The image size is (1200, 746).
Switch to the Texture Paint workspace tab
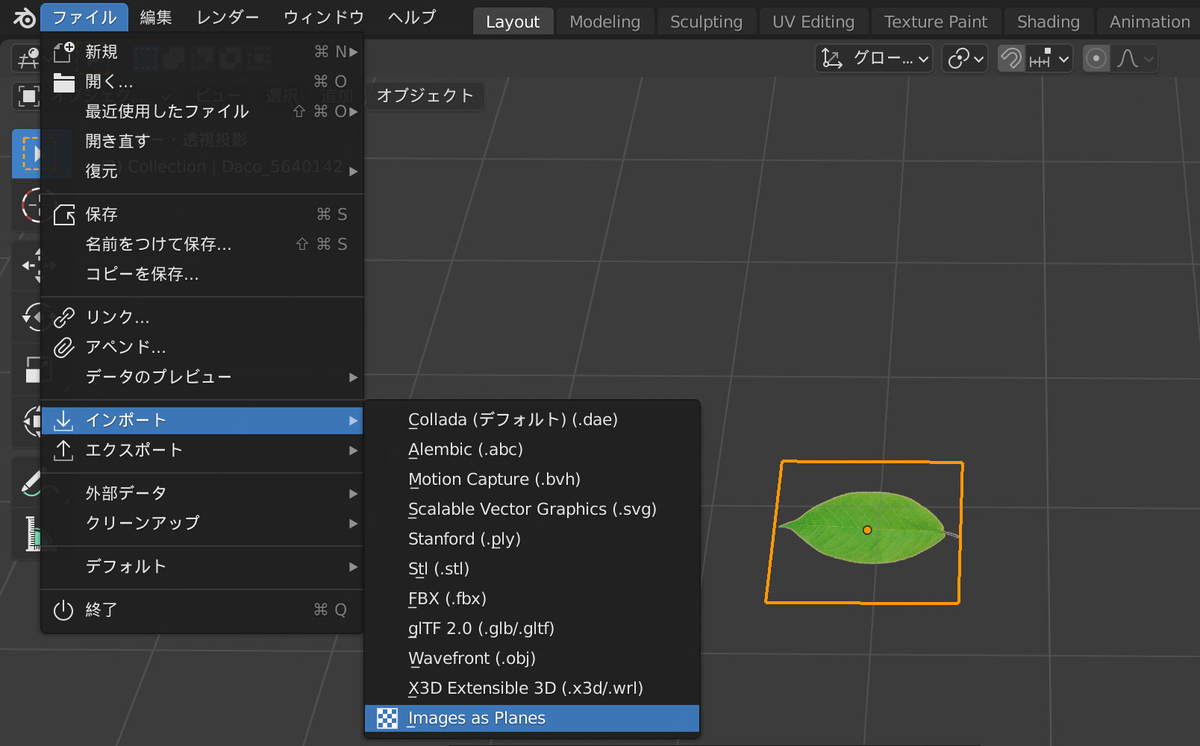pyautogui.click(x=936, y=21)
